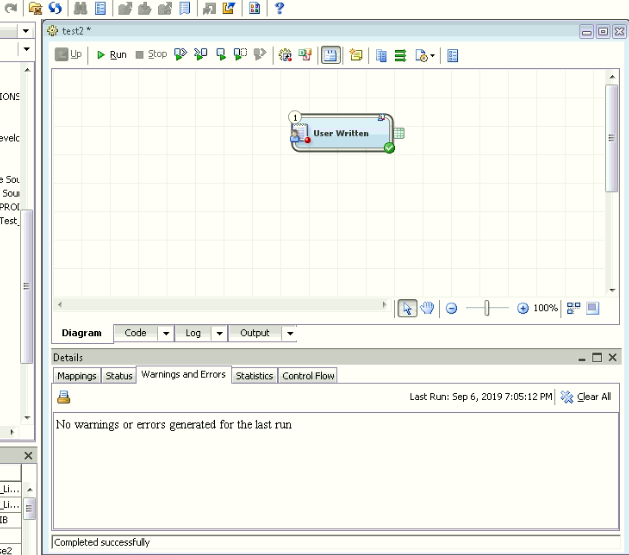Open the Status tab in Details
Image resolution: width=629 pixels, height=555 pixels.
pos(119,376)
